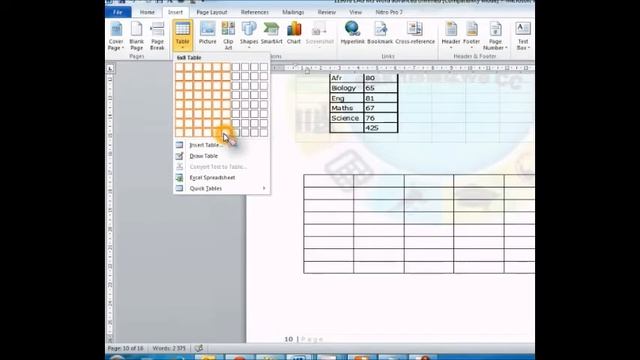The width and height of the screenshot is (640, 360).
Task: Switch to the Review tab
Action: pyautogui.click(x=327, y=12)
